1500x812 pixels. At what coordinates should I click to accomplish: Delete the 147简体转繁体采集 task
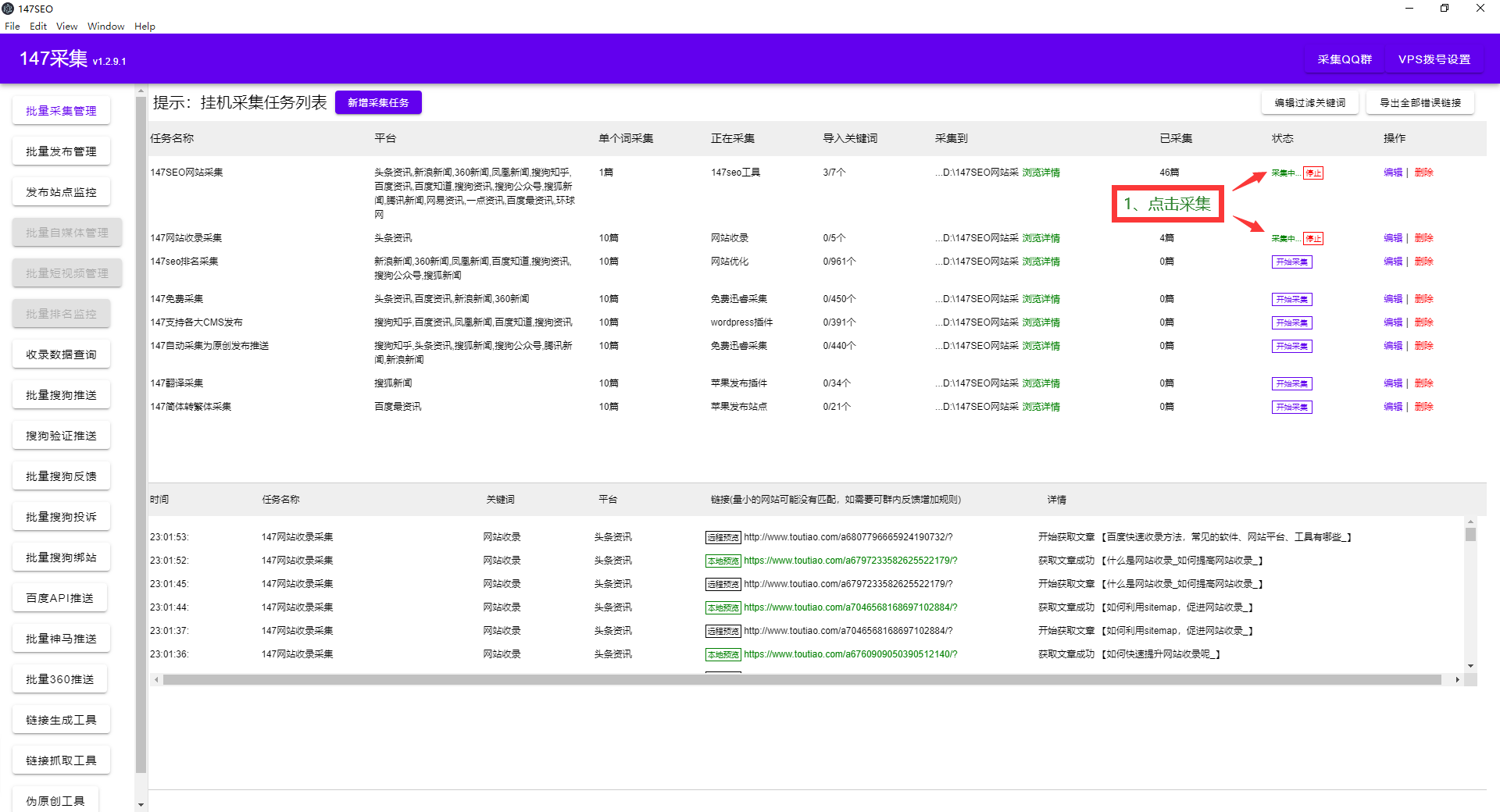1423,407
